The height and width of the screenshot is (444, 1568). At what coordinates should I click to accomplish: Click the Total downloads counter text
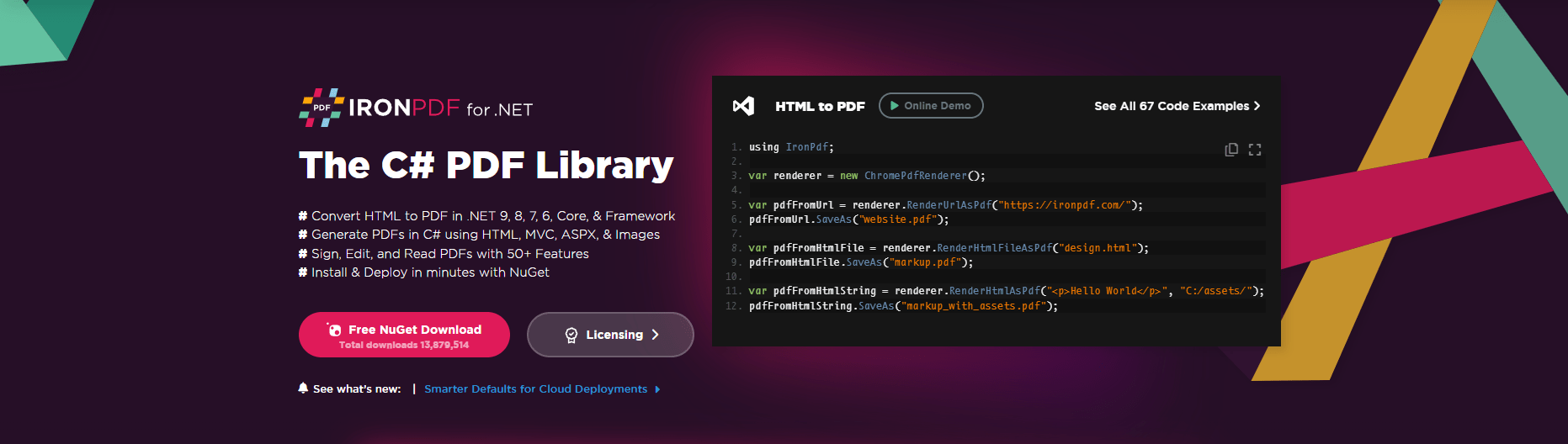point(404,345)
